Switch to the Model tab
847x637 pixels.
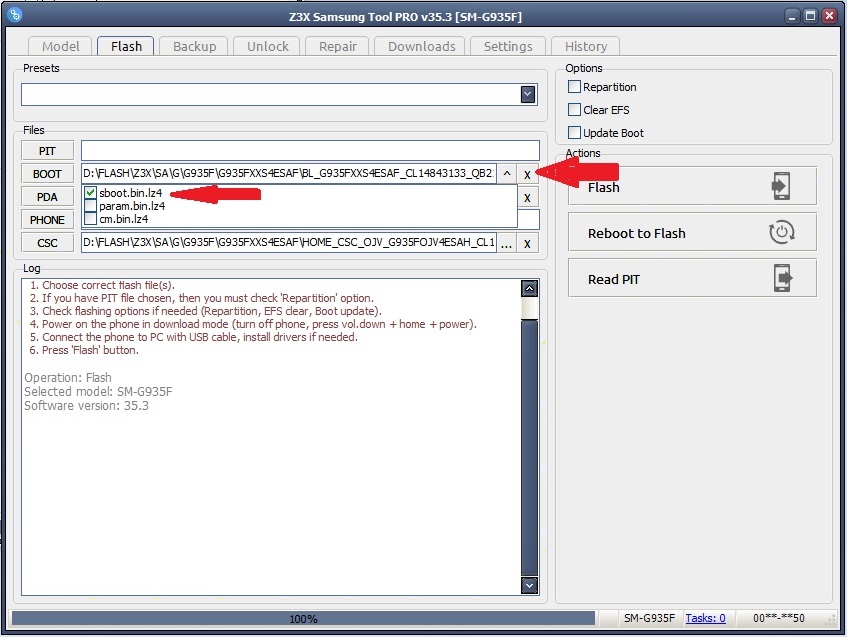(60, 46)
